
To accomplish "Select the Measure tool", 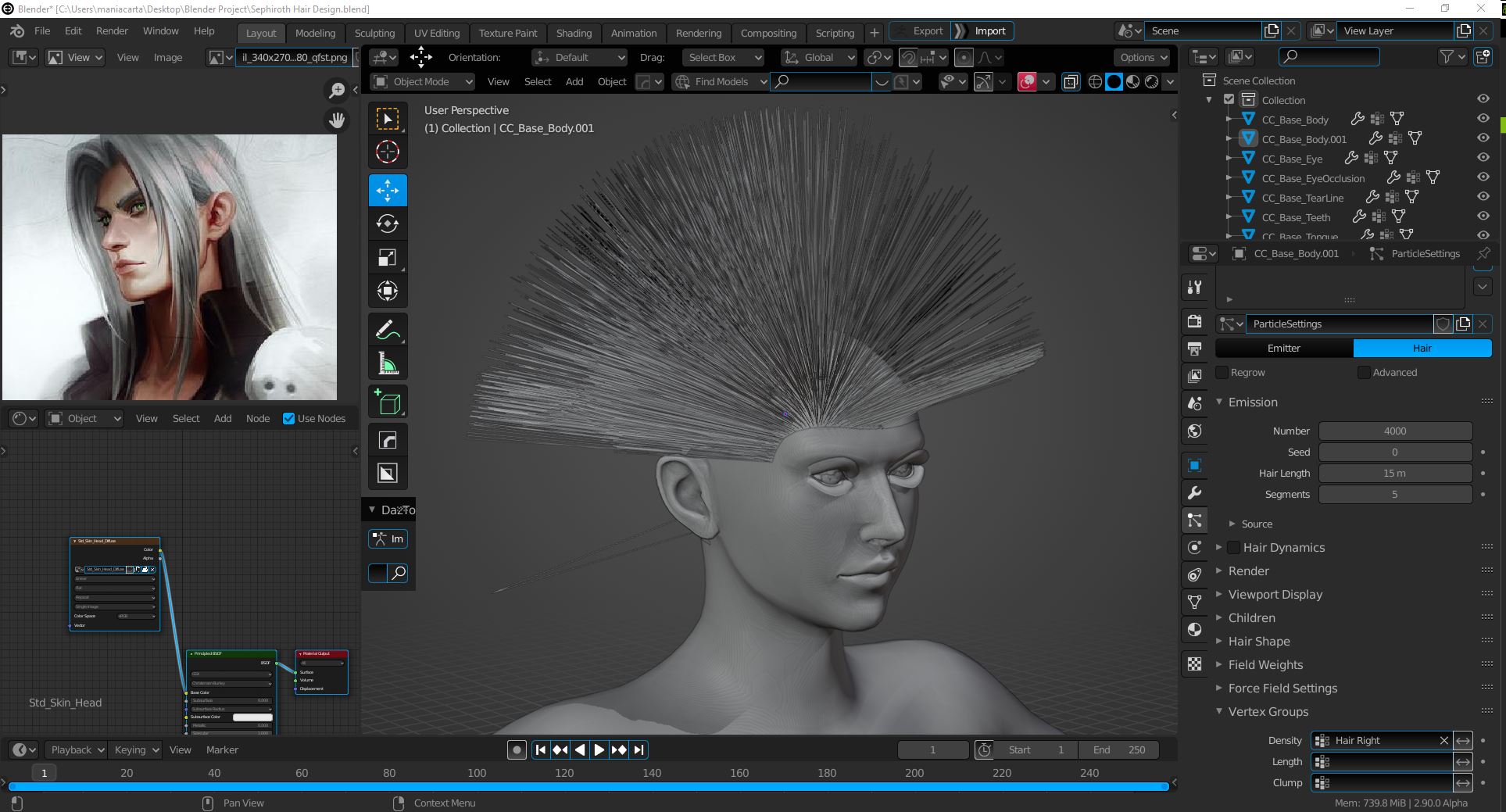I will point(388,363).
